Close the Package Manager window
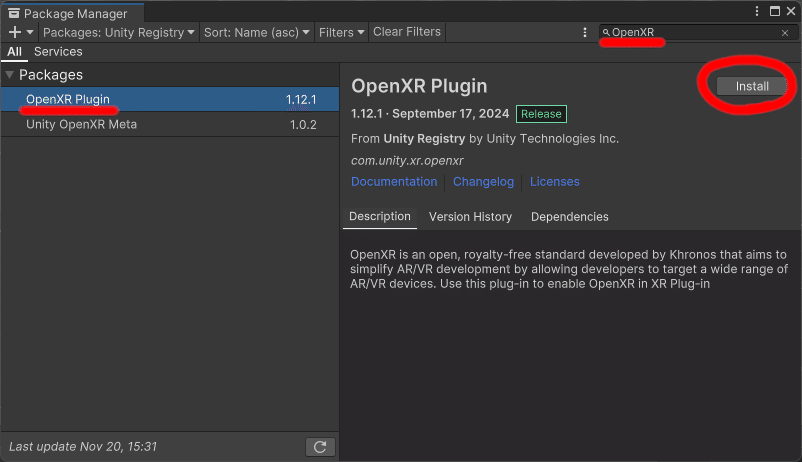Screen dimensions: 802x462 pyautogui.click(x=791, y=11)
